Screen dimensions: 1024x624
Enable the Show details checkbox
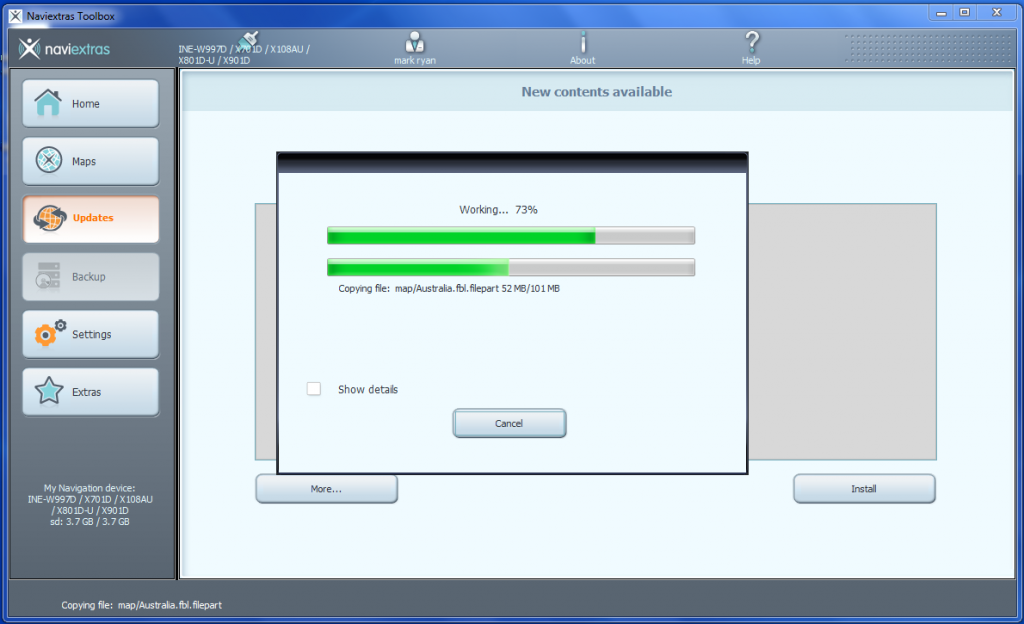tap(315, 389)
